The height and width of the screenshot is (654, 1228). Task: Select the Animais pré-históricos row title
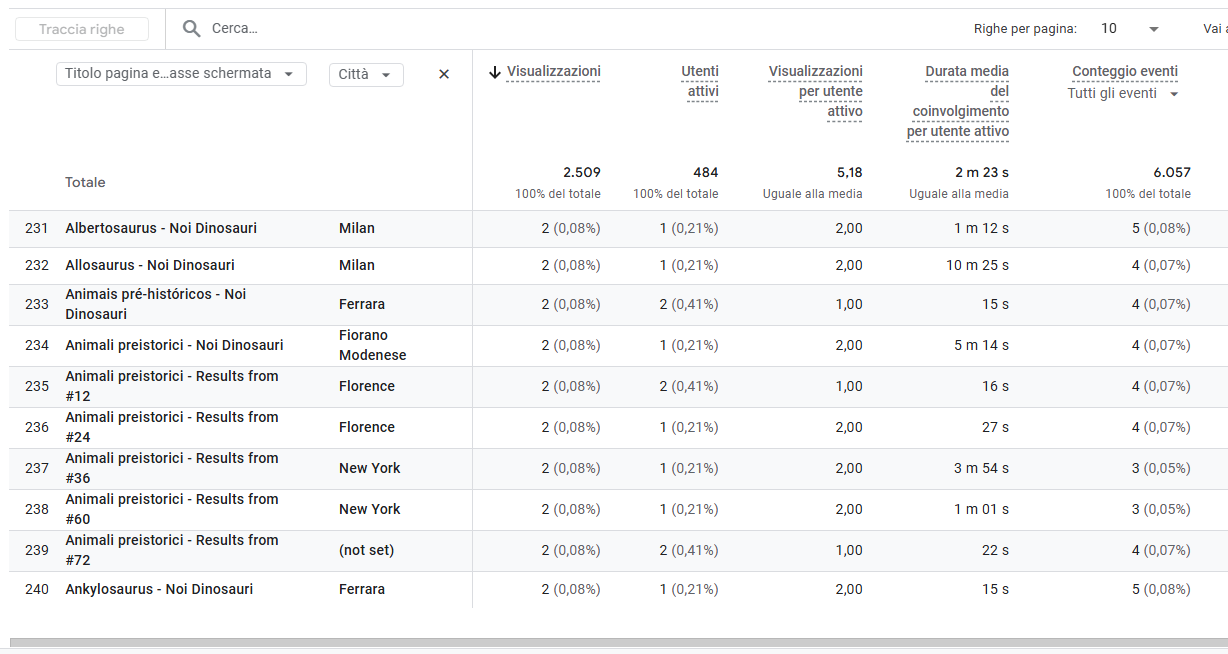pyautogui.click(x=155, y=304)
